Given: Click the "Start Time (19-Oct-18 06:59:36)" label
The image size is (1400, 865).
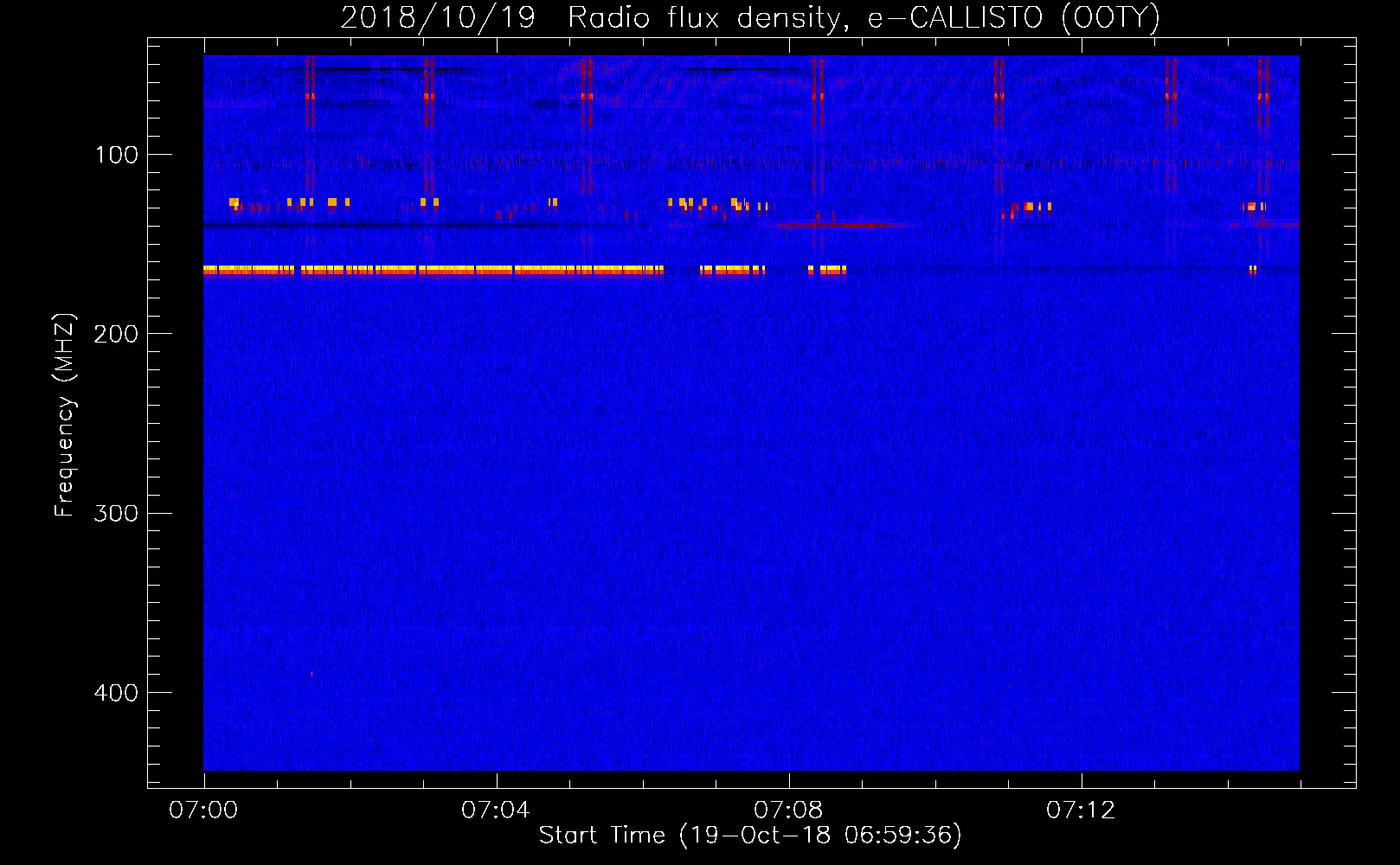Looking at the screenshot, I should coord(750,835).
